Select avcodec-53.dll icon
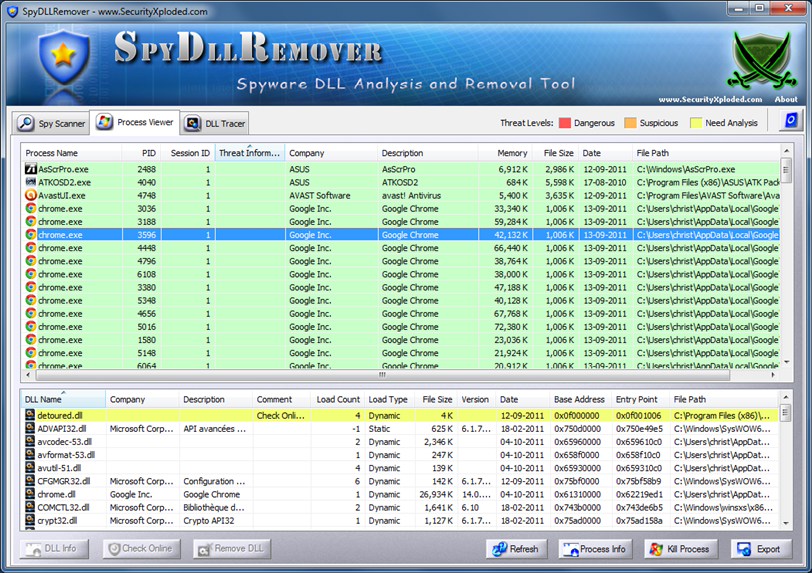The height and width of the screenshot is (573, 812). [30, 441]
